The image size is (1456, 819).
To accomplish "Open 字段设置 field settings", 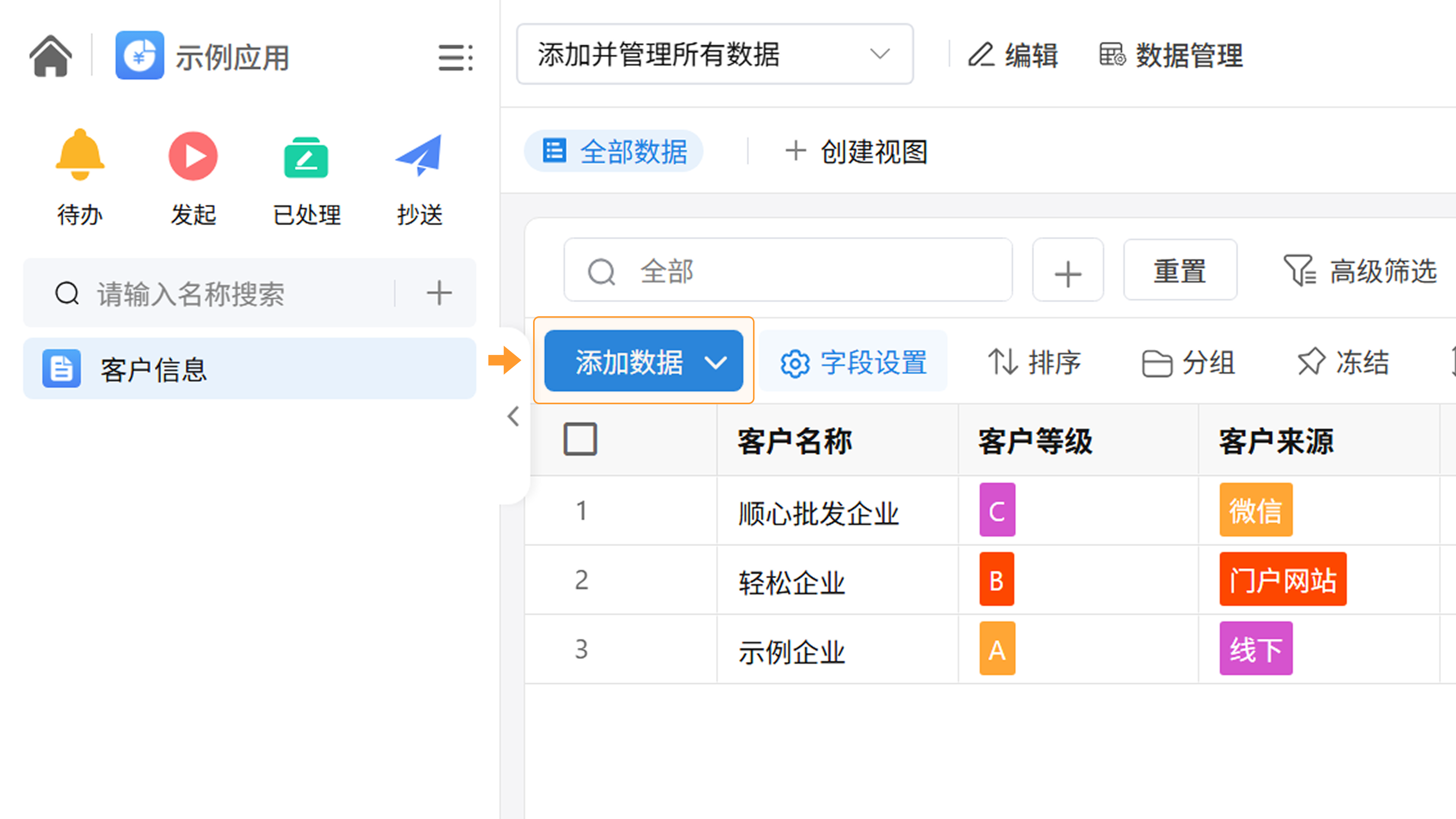I will click(x=854, y=362).
